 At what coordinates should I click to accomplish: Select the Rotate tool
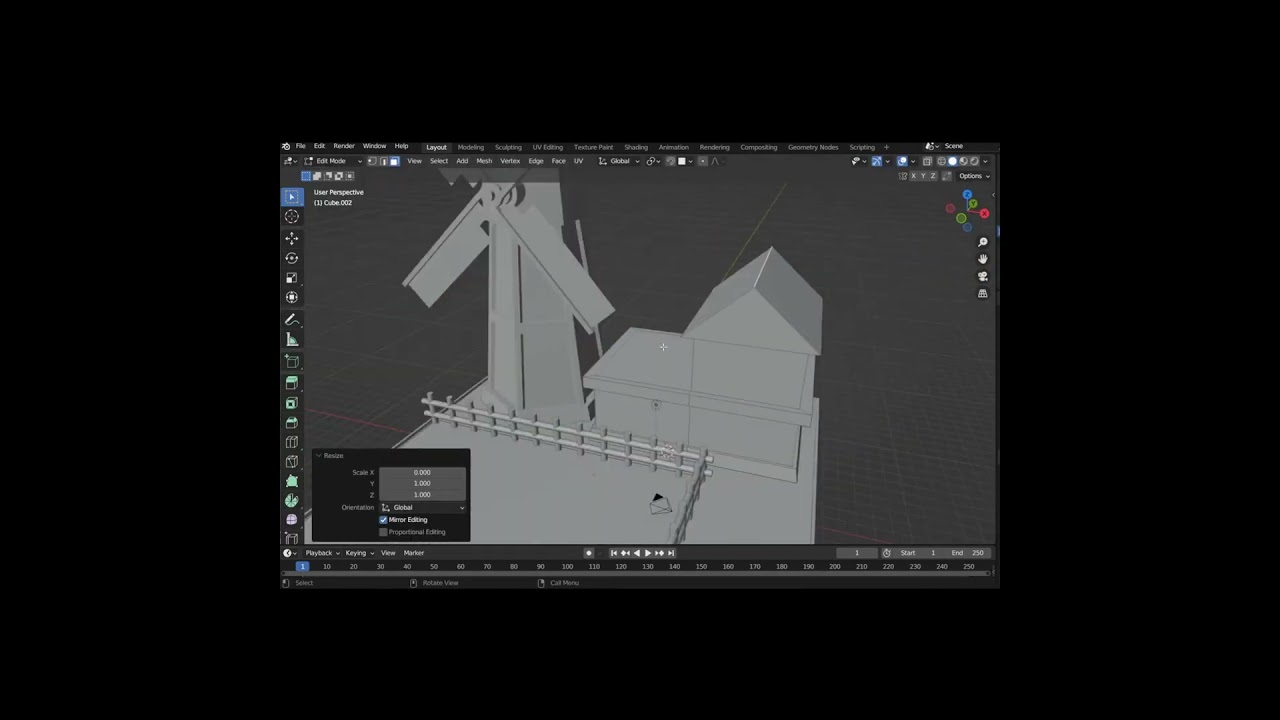tap(292, 258)
